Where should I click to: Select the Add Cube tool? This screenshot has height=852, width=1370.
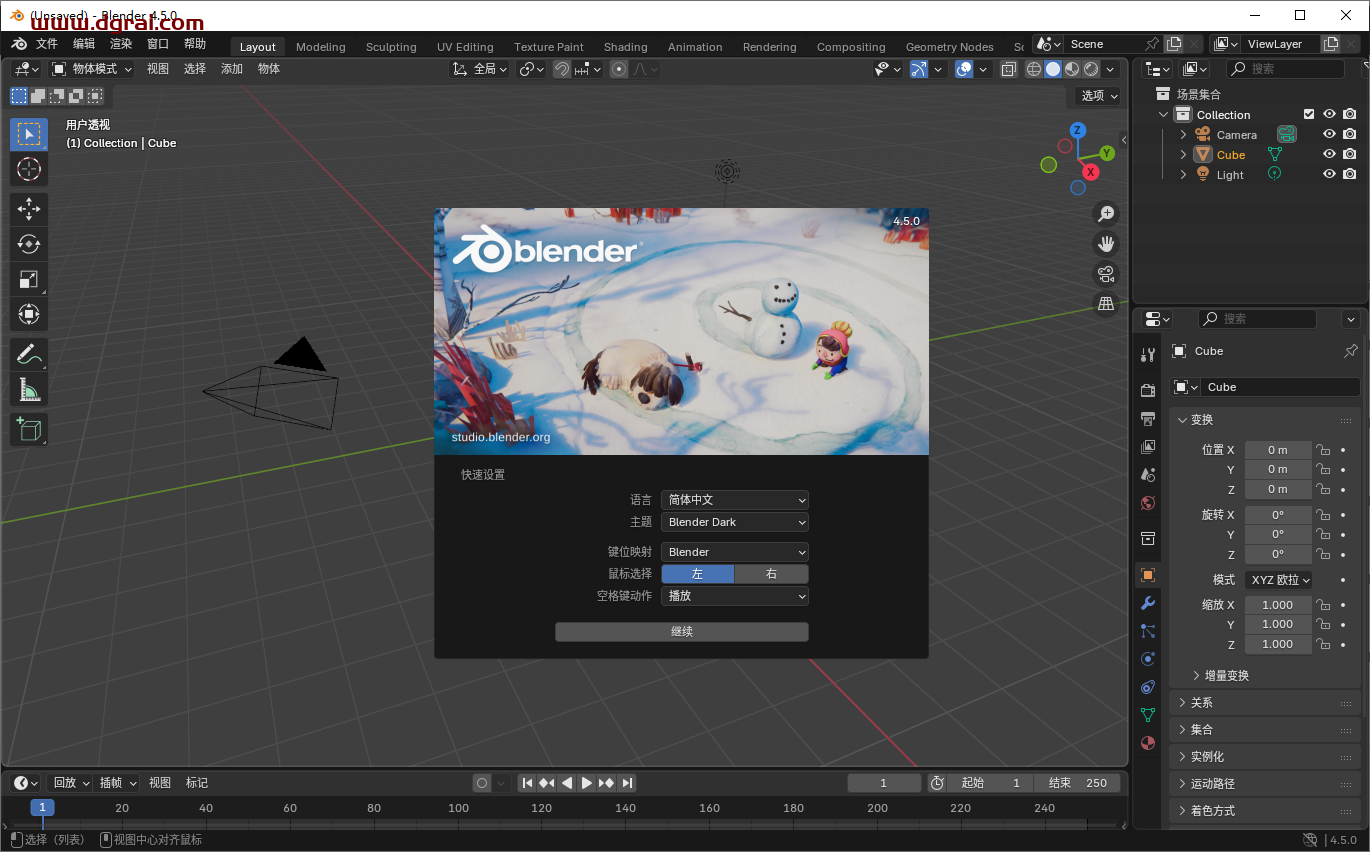pos(29,430)
